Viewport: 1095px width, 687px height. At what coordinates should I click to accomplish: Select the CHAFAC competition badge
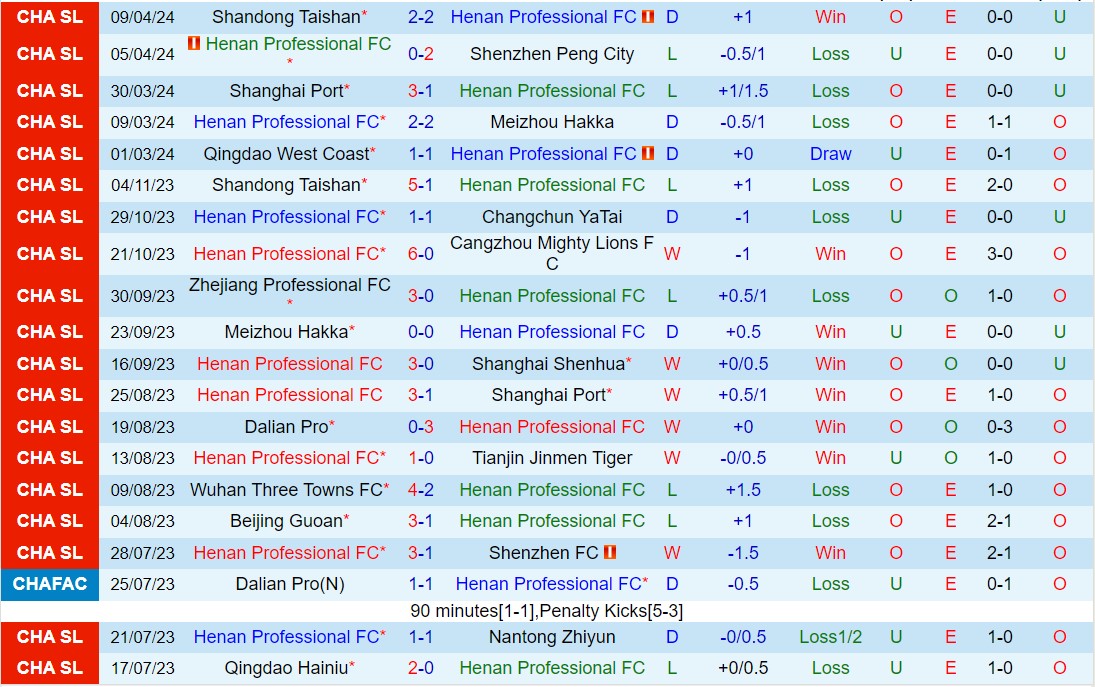pyautogui.click(x=50, y=584)
